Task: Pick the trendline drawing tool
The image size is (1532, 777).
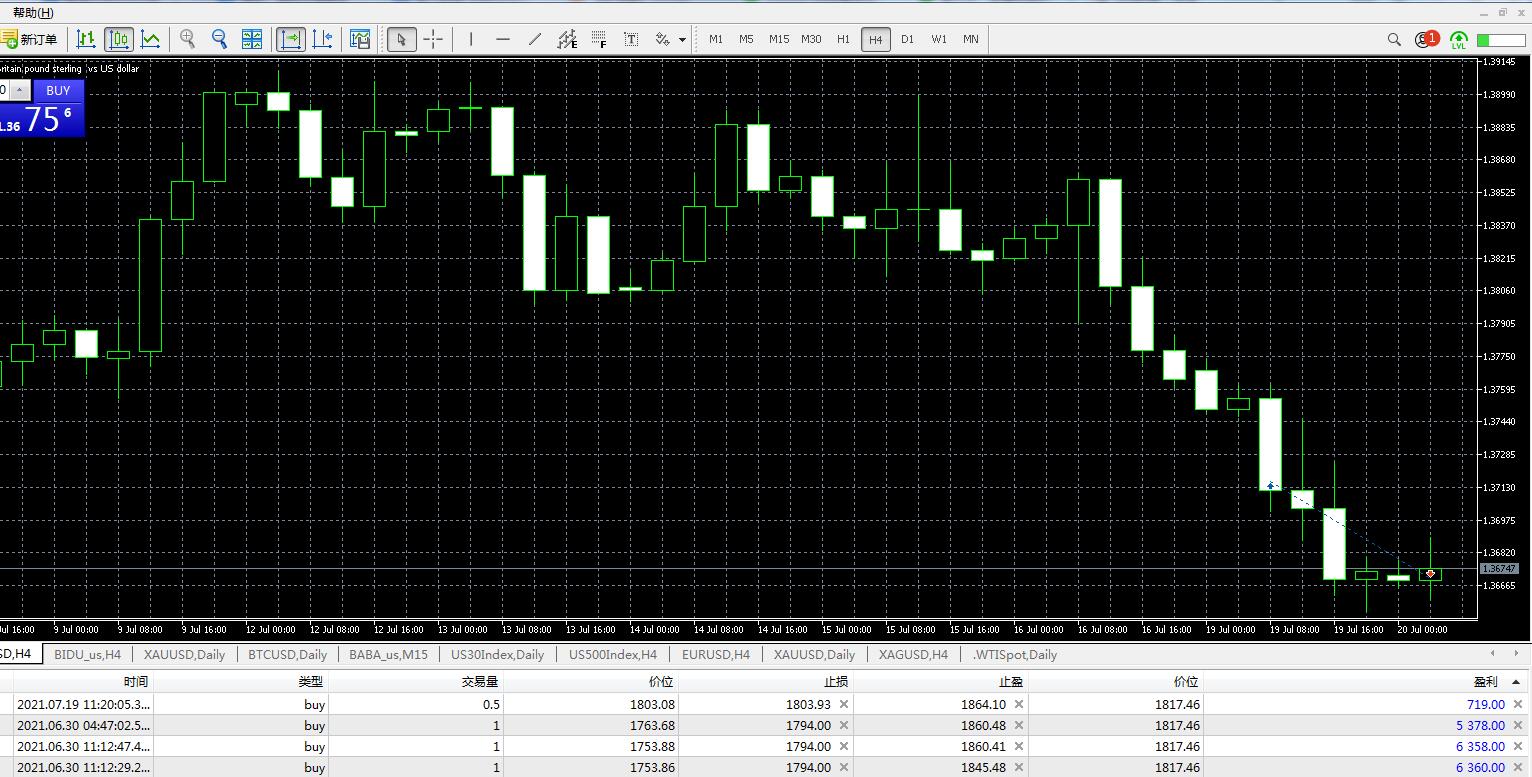Action: click(534, 39)
